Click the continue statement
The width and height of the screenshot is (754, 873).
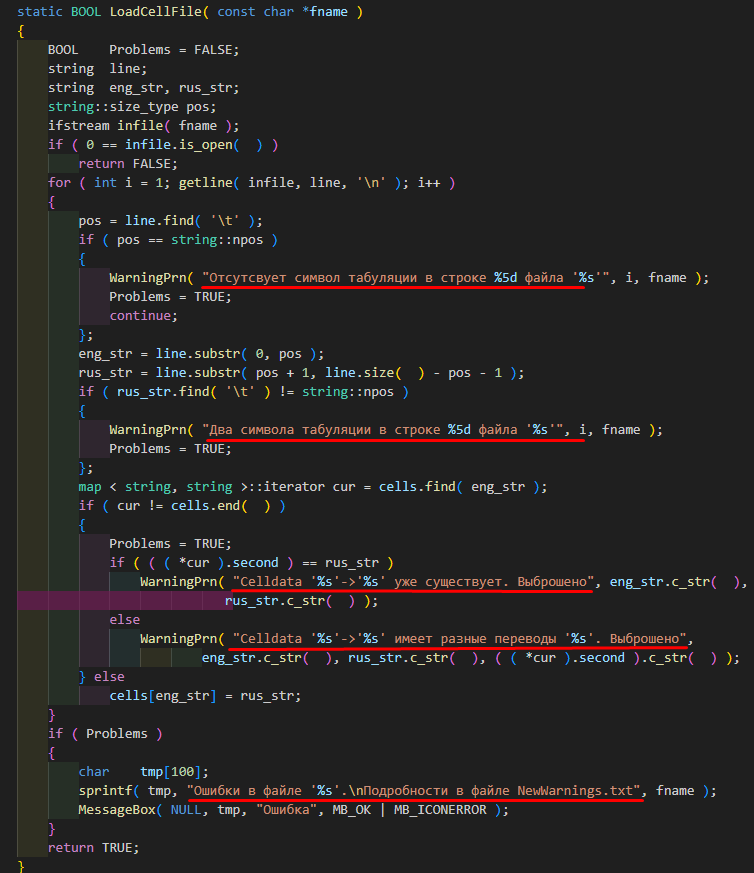(140, 316)
